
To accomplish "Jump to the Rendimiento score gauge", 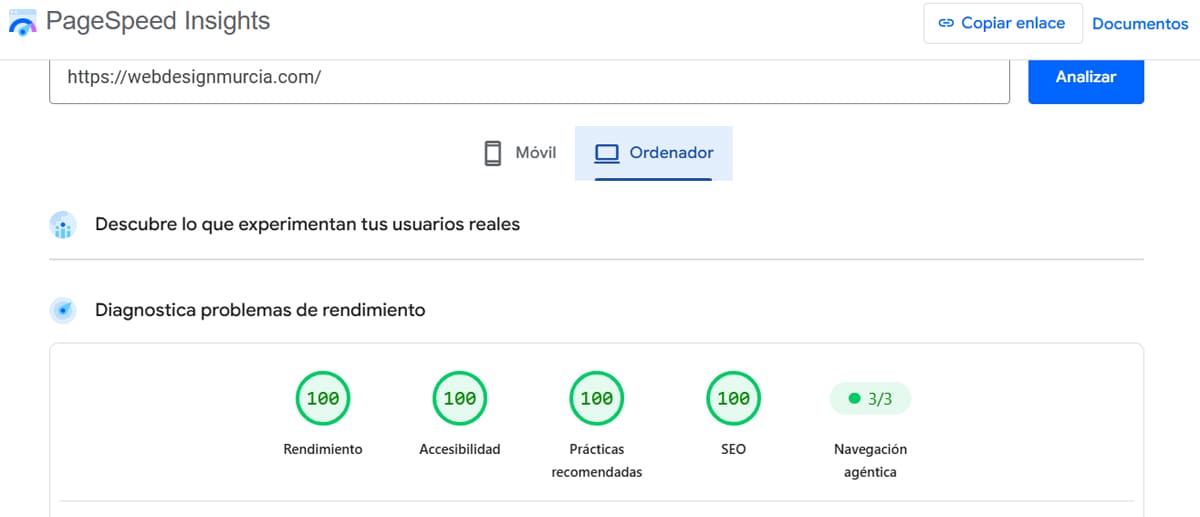I will [x=323, y=398].
